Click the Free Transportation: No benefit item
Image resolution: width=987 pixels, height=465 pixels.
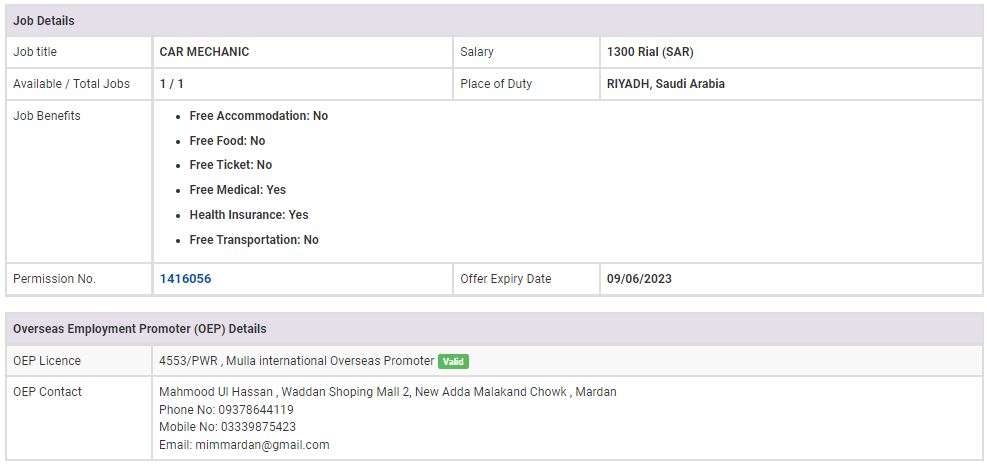[254, 240]
